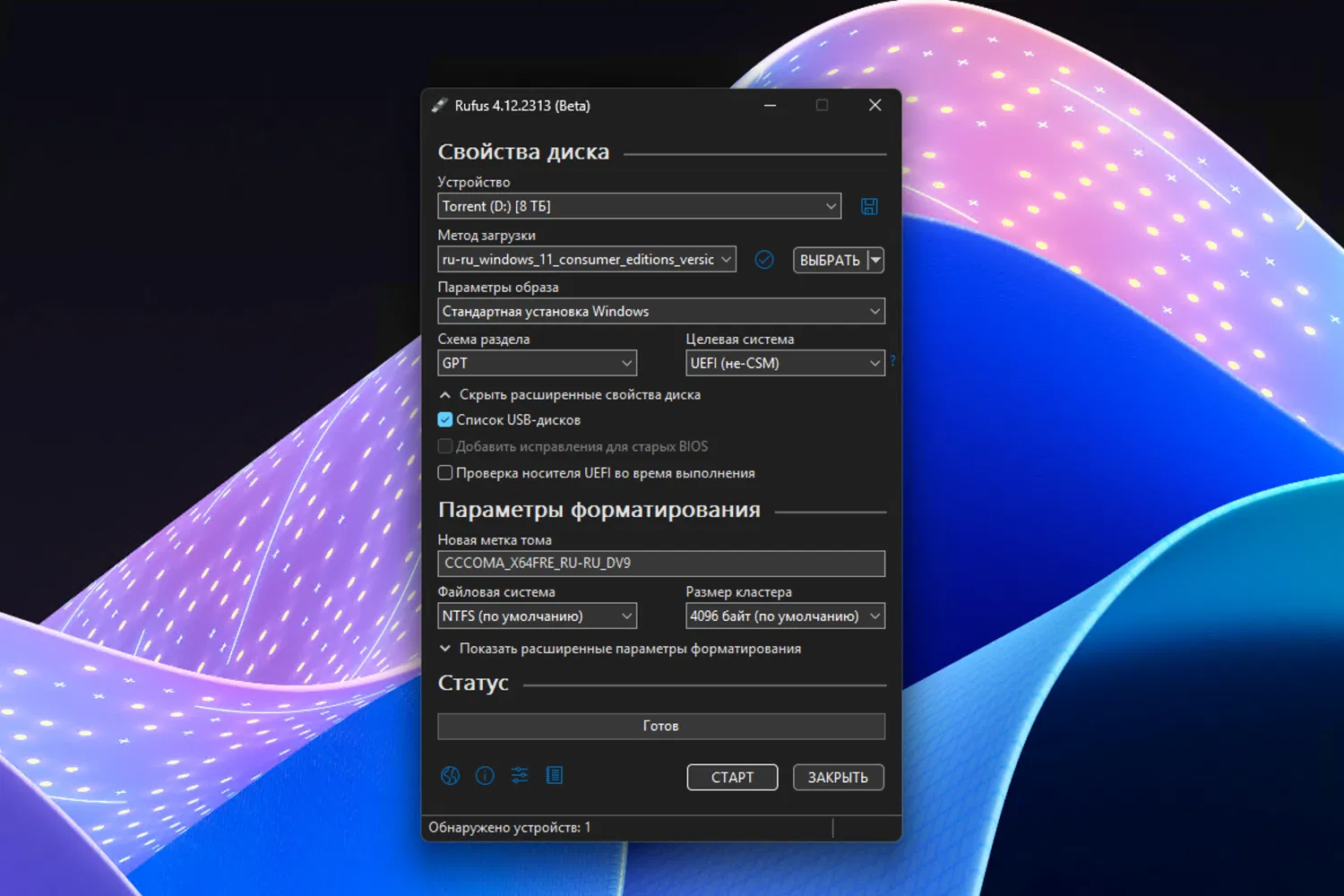This screenshot has width=1344, height=896.
Task: Click the 'Новая метка тома' volume label field
Action: tap(661, 564)
